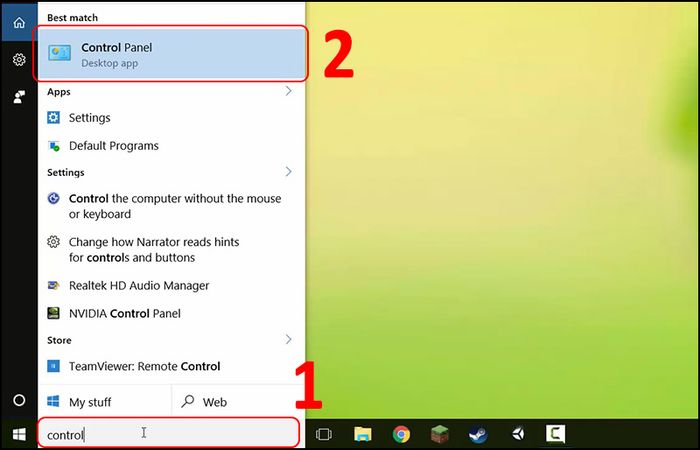Open the settings gear in search sidebar
The height and width of the screenshot is (450, 700).
coord(19,59)
